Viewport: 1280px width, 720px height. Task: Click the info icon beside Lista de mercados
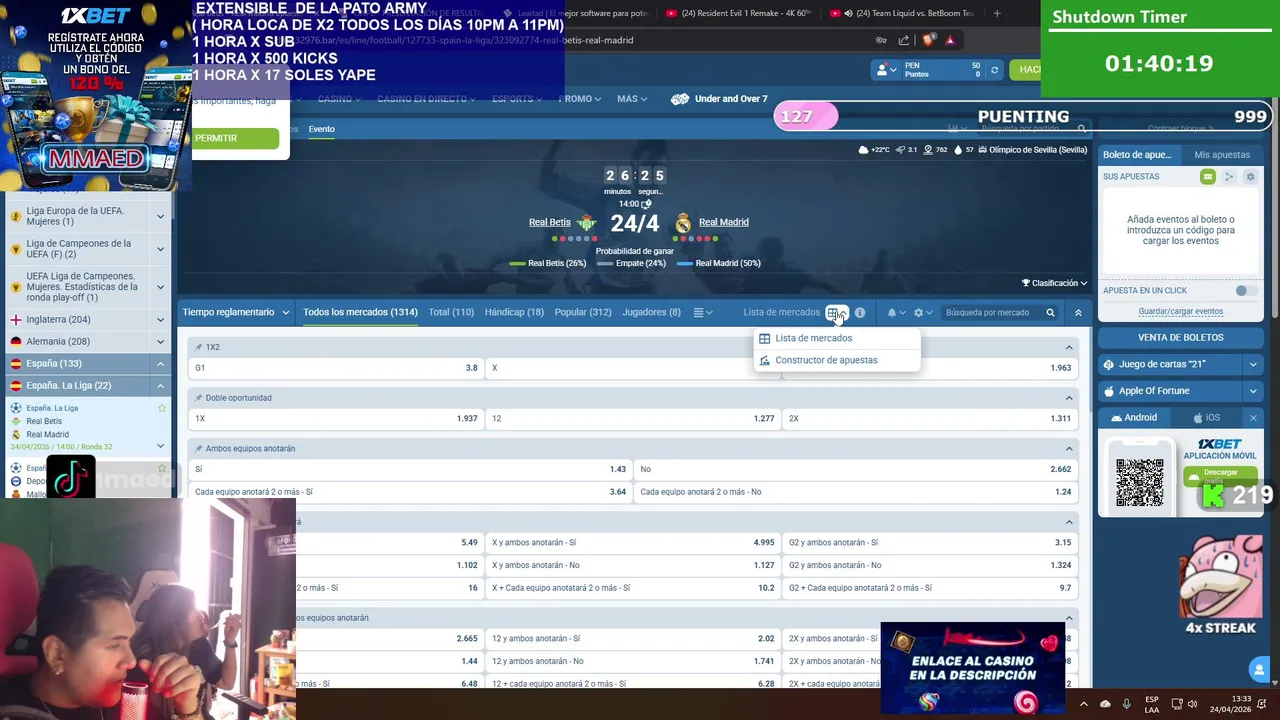[x=860, y=313]
